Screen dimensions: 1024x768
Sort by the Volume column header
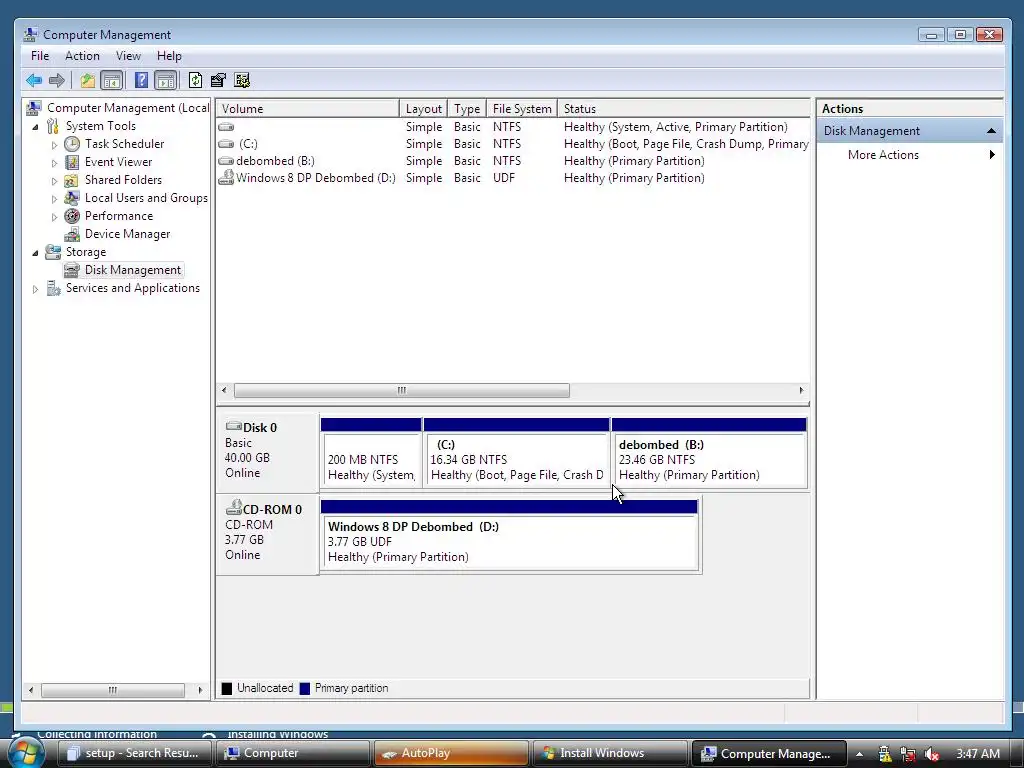[308, 108]
